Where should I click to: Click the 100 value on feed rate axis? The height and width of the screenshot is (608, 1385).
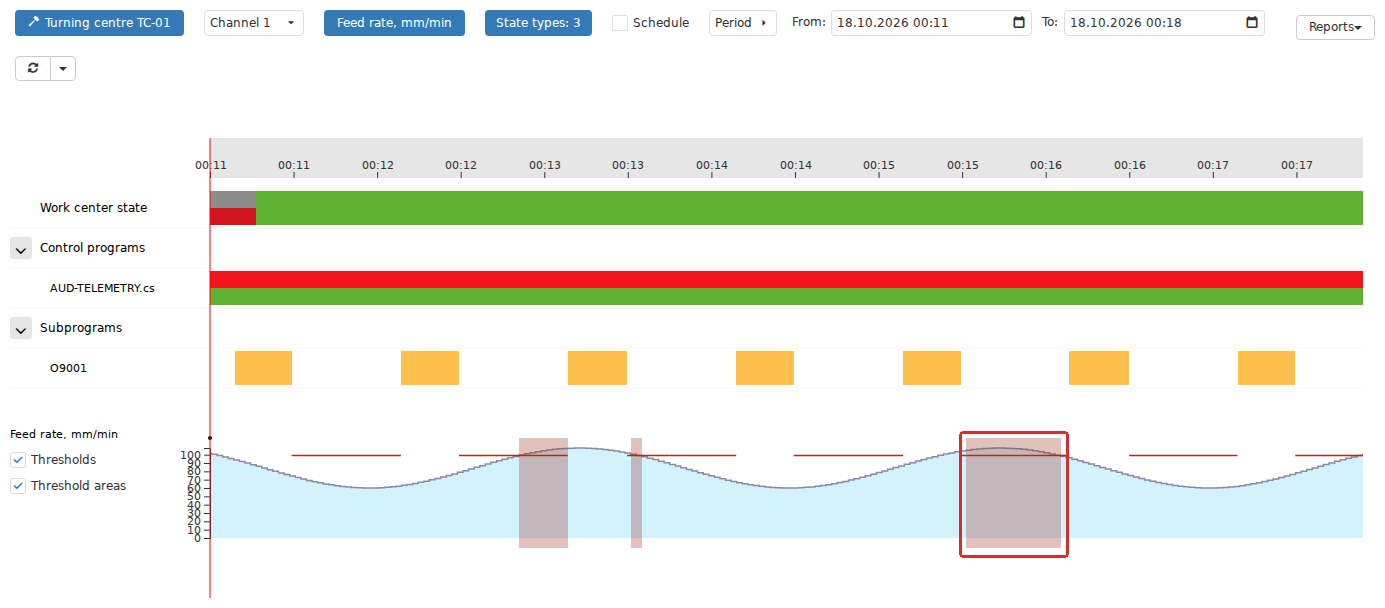click(190, 455)
